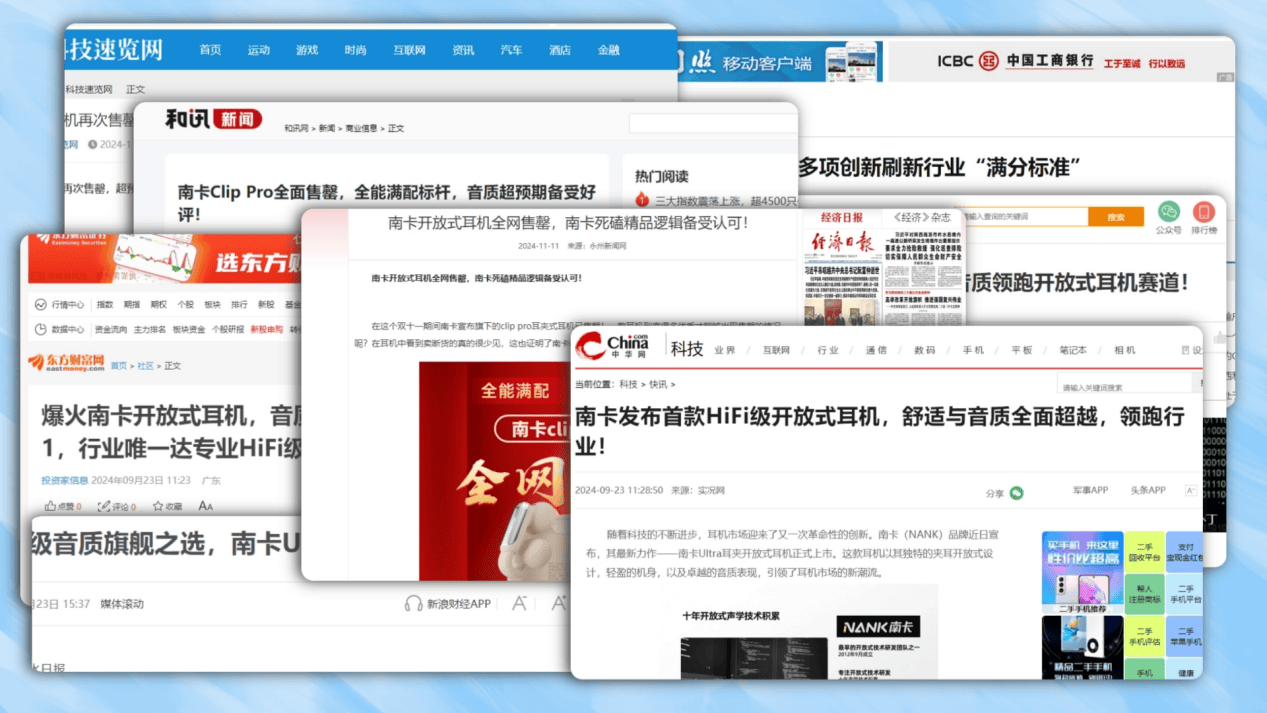The image size is (1267, 713).
Task: Open 游戏 tab in the blue navigation bar
Action: (307, 50)
